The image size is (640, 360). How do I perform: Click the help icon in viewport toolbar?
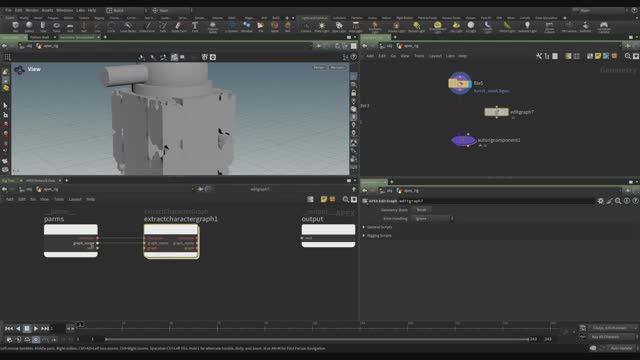pos(354,57)
